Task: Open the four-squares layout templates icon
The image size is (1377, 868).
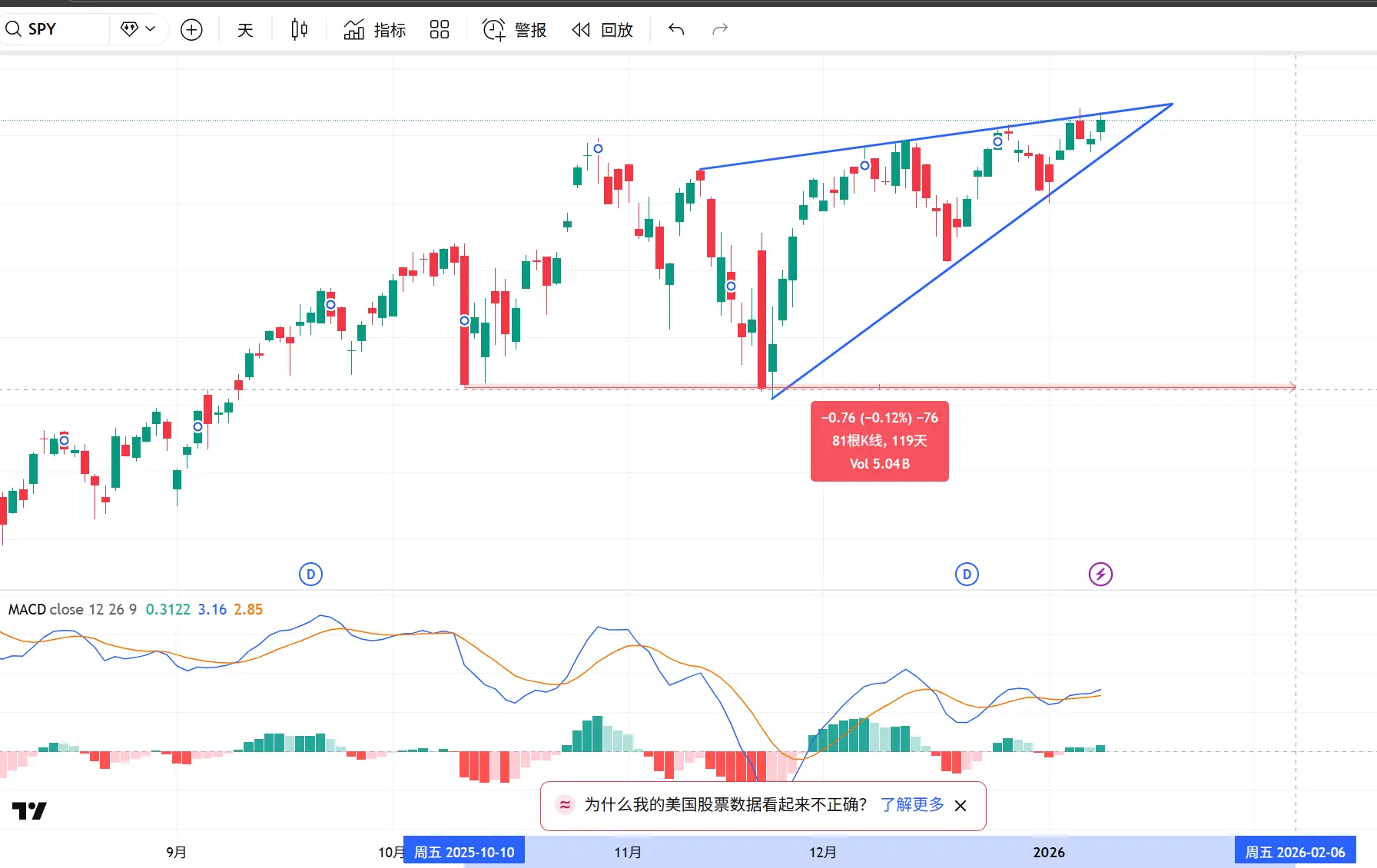Action: 440,30
